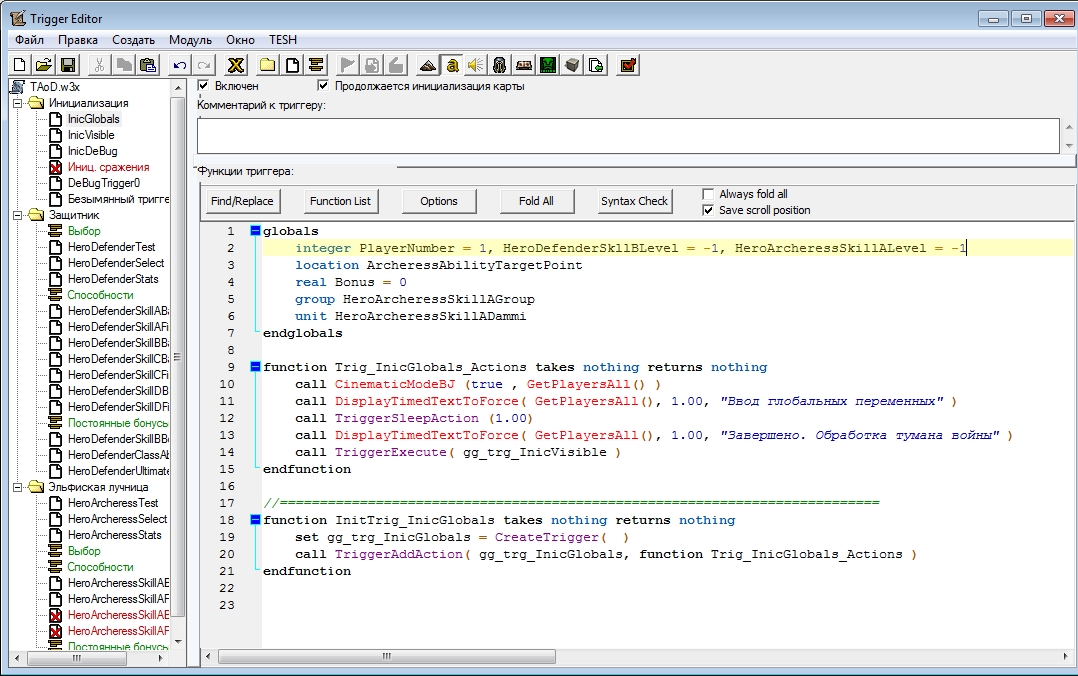Screen dimensions: 1078x676
Task: Open the Variables editor (yellow X icon)
Action: click(236, 65)
